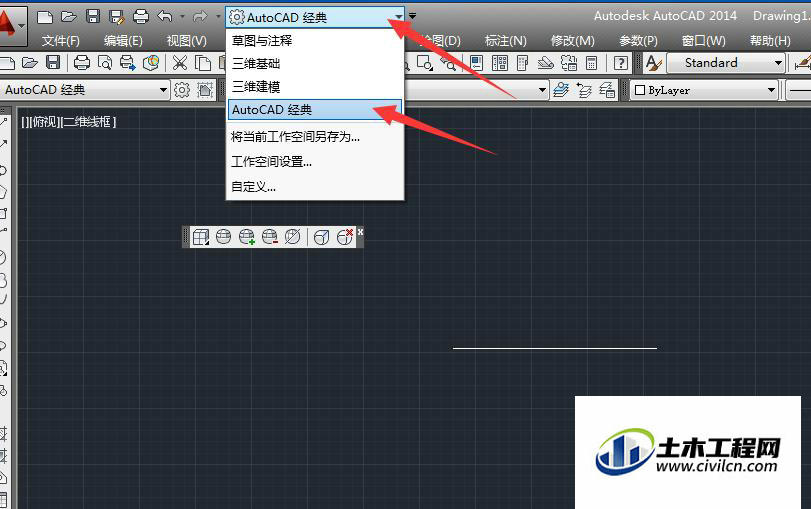Click the Plot icon in Standard toolbar
Screen dimensions: 811x509
coord(82,63)
